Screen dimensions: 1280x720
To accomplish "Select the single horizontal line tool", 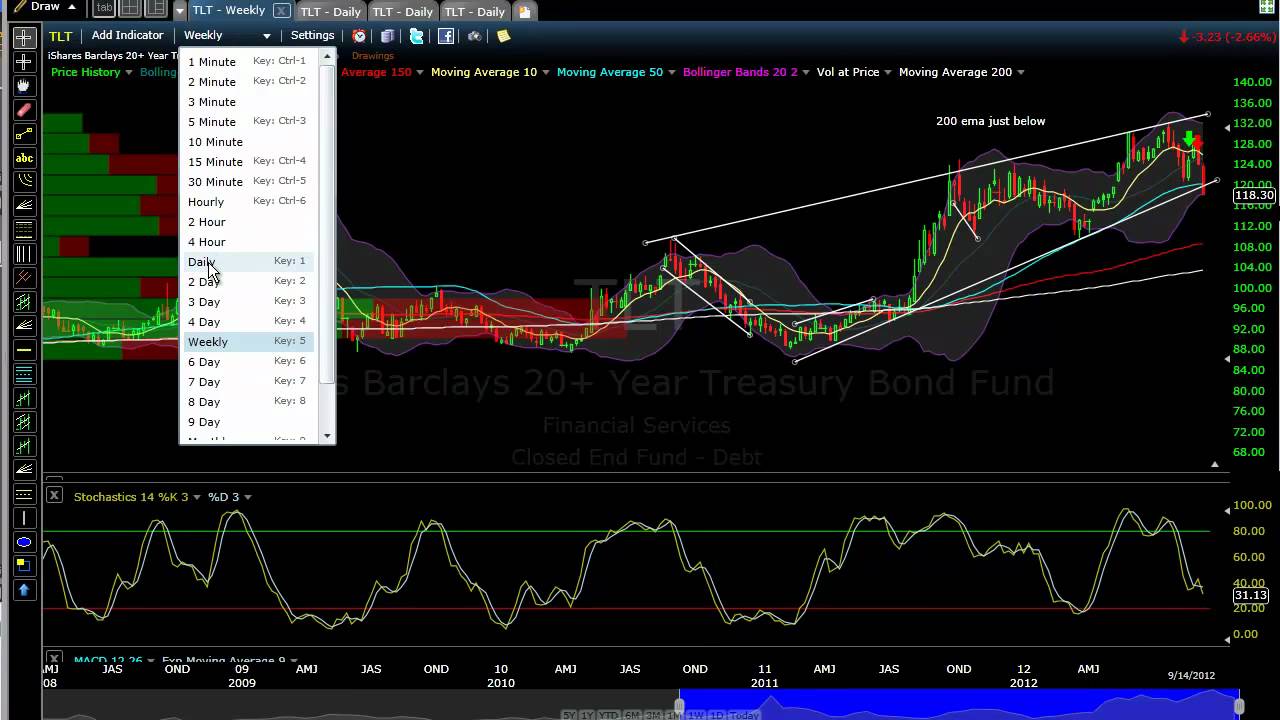I will [x=24, y=350].
